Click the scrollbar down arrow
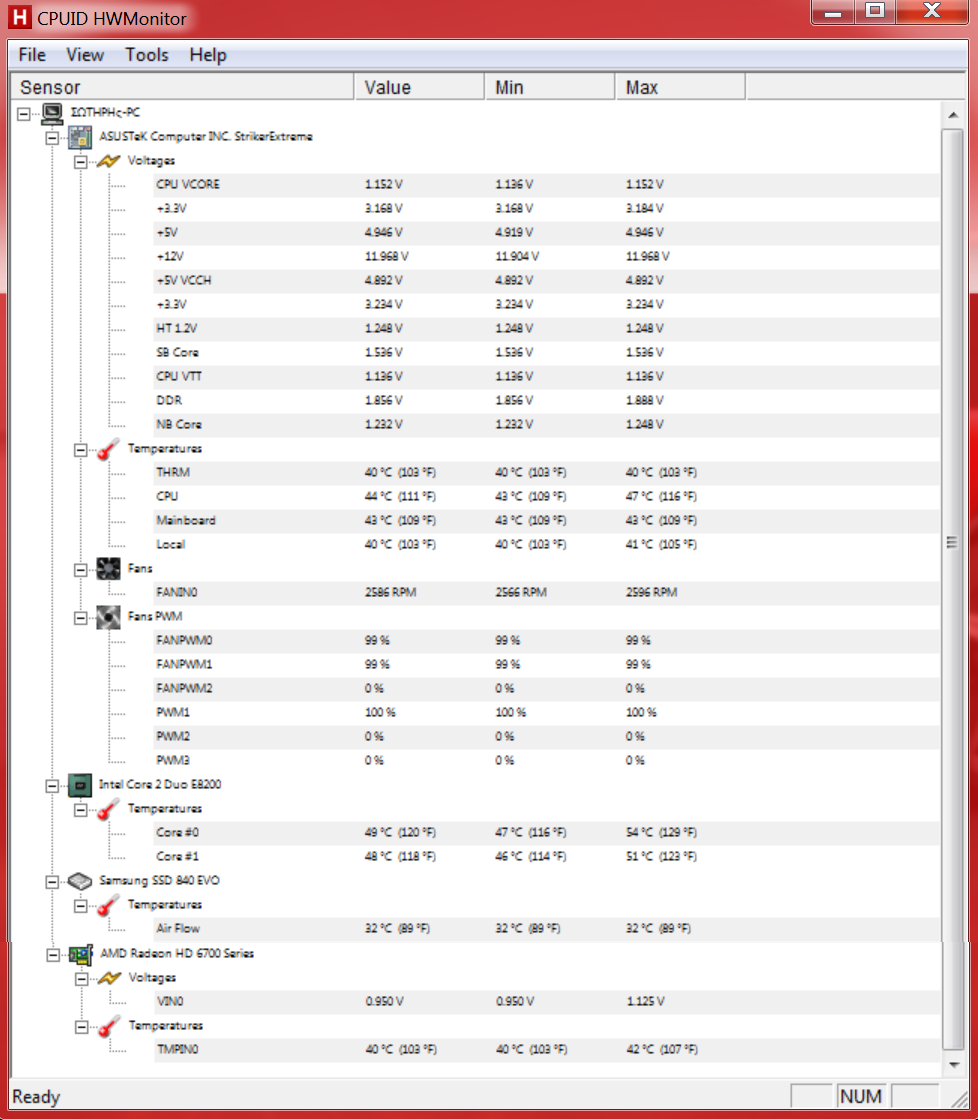The height and width of the screenshot is (1120, 978). 953,1064
